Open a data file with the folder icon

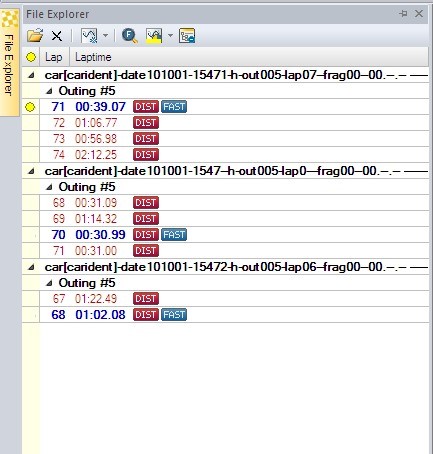click(35, 35)
